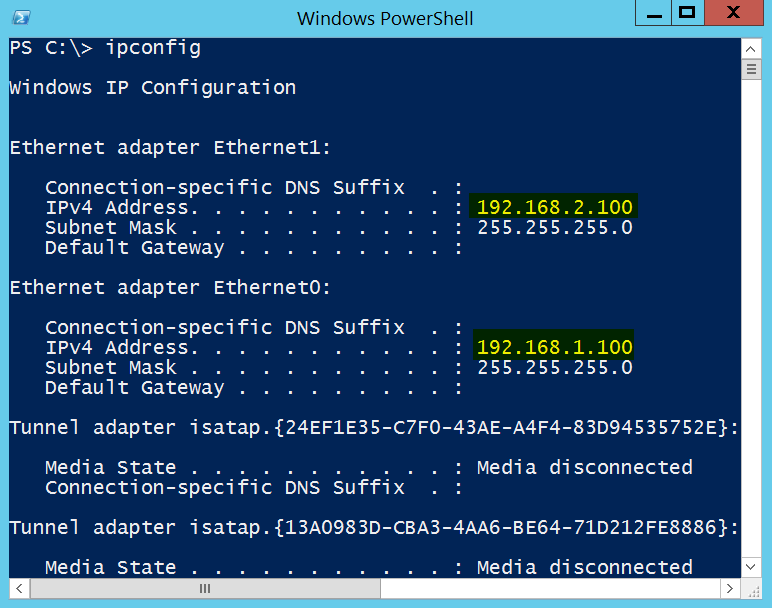This screenshot has height=608, width=772.
Task: Open the PowerShell system menu icon
Action: (19, 17)
